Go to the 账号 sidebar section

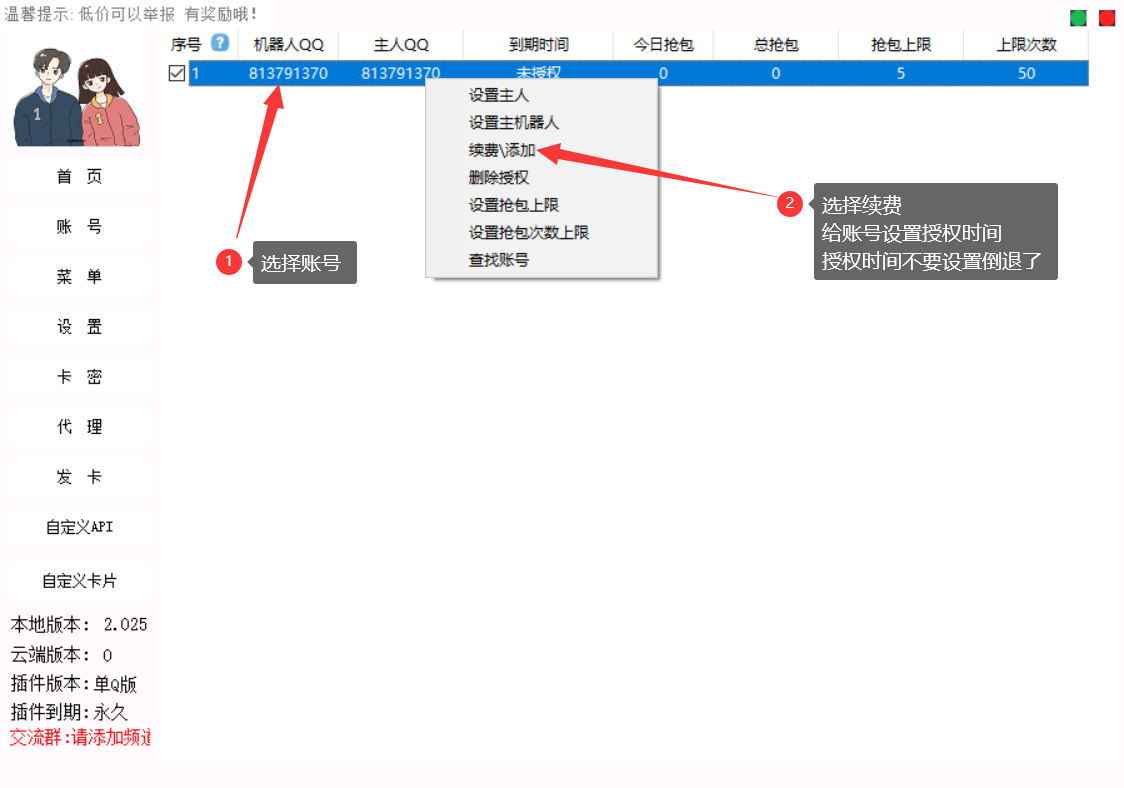(79, 227)
